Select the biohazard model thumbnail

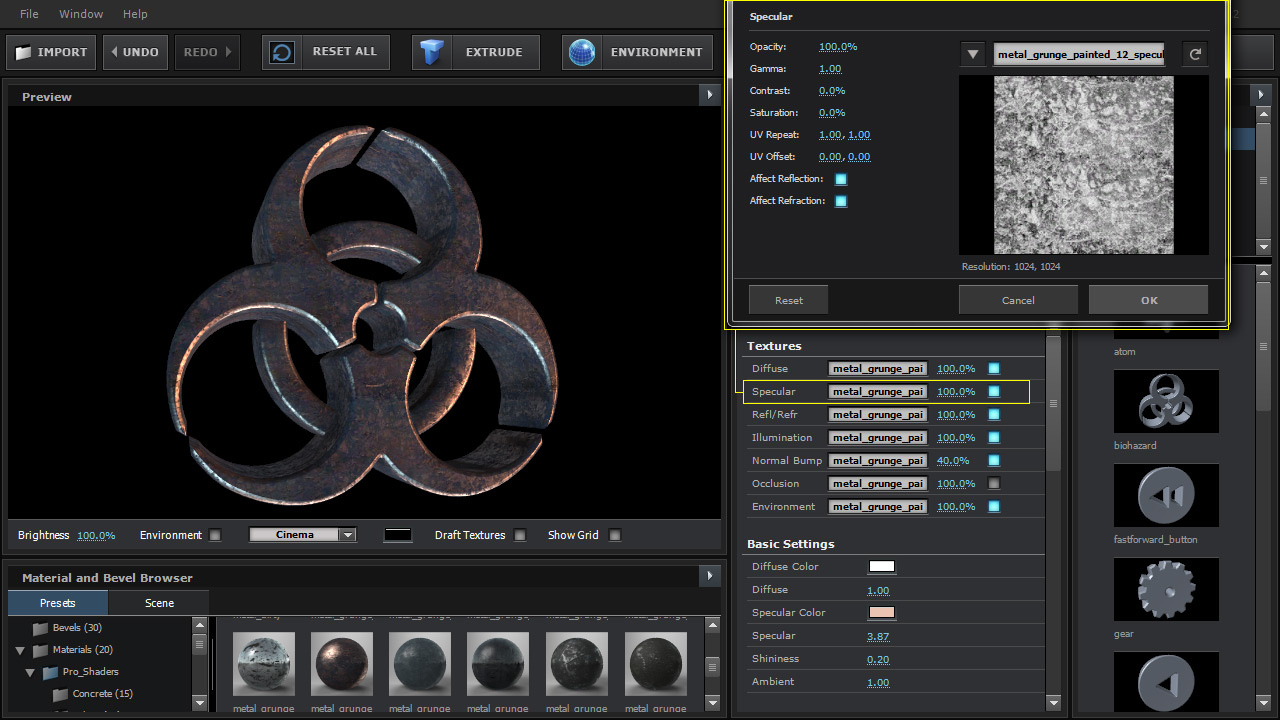[x=1166, y=401]
